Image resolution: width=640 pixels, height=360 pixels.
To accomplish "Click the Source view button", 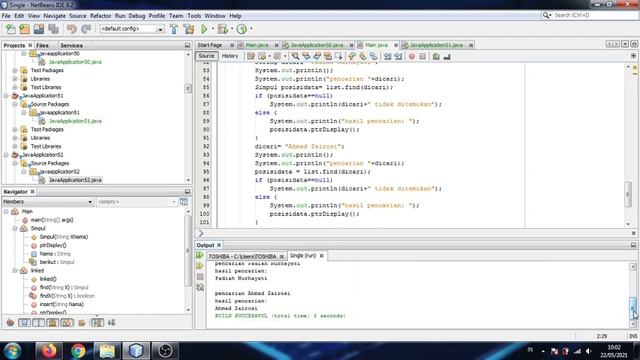I will [207, 56].
